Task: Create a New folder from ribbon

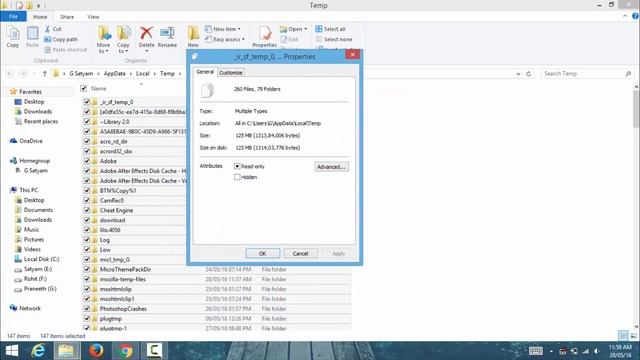Action: tap(193, 37)
